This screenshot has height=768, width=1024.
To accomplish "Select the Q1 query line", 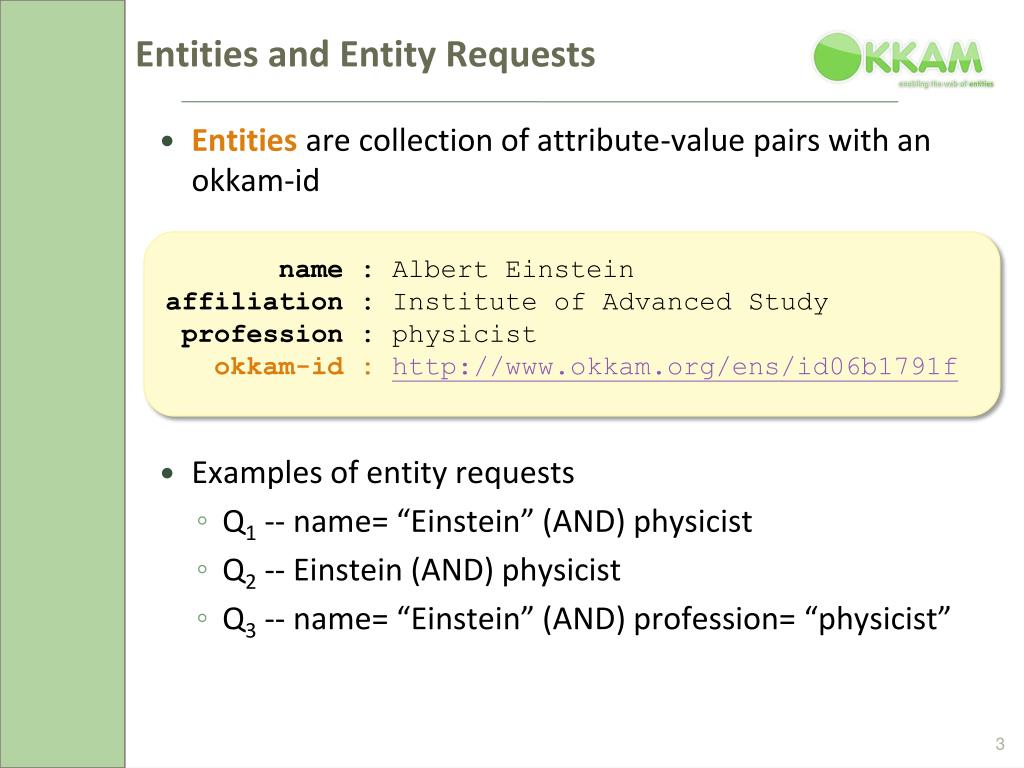I will coord(487,522).
